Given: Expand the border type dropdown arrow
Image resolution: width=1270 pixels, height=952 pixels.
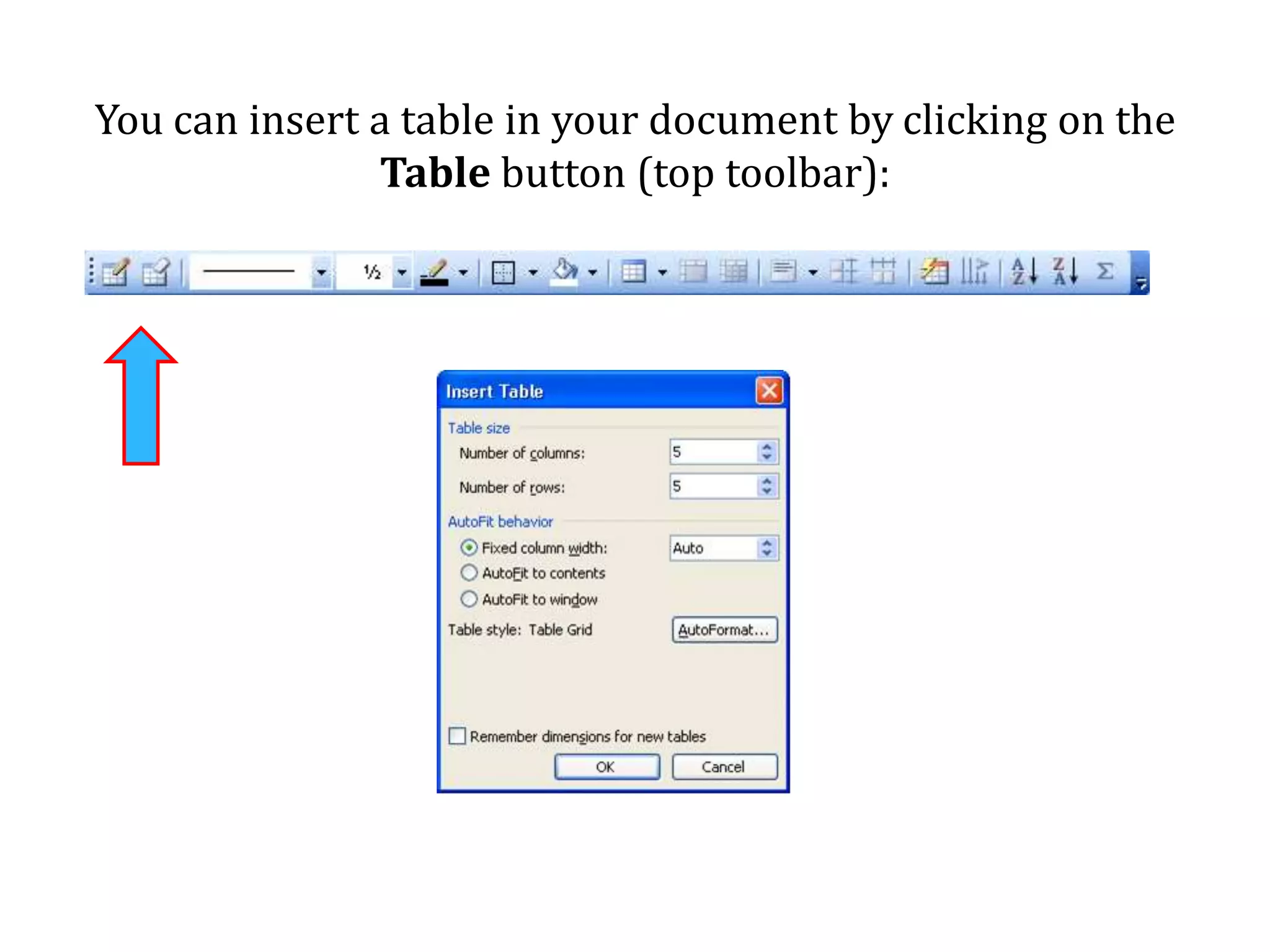Looking at the screenshot, I should click(x=533, y=272).
